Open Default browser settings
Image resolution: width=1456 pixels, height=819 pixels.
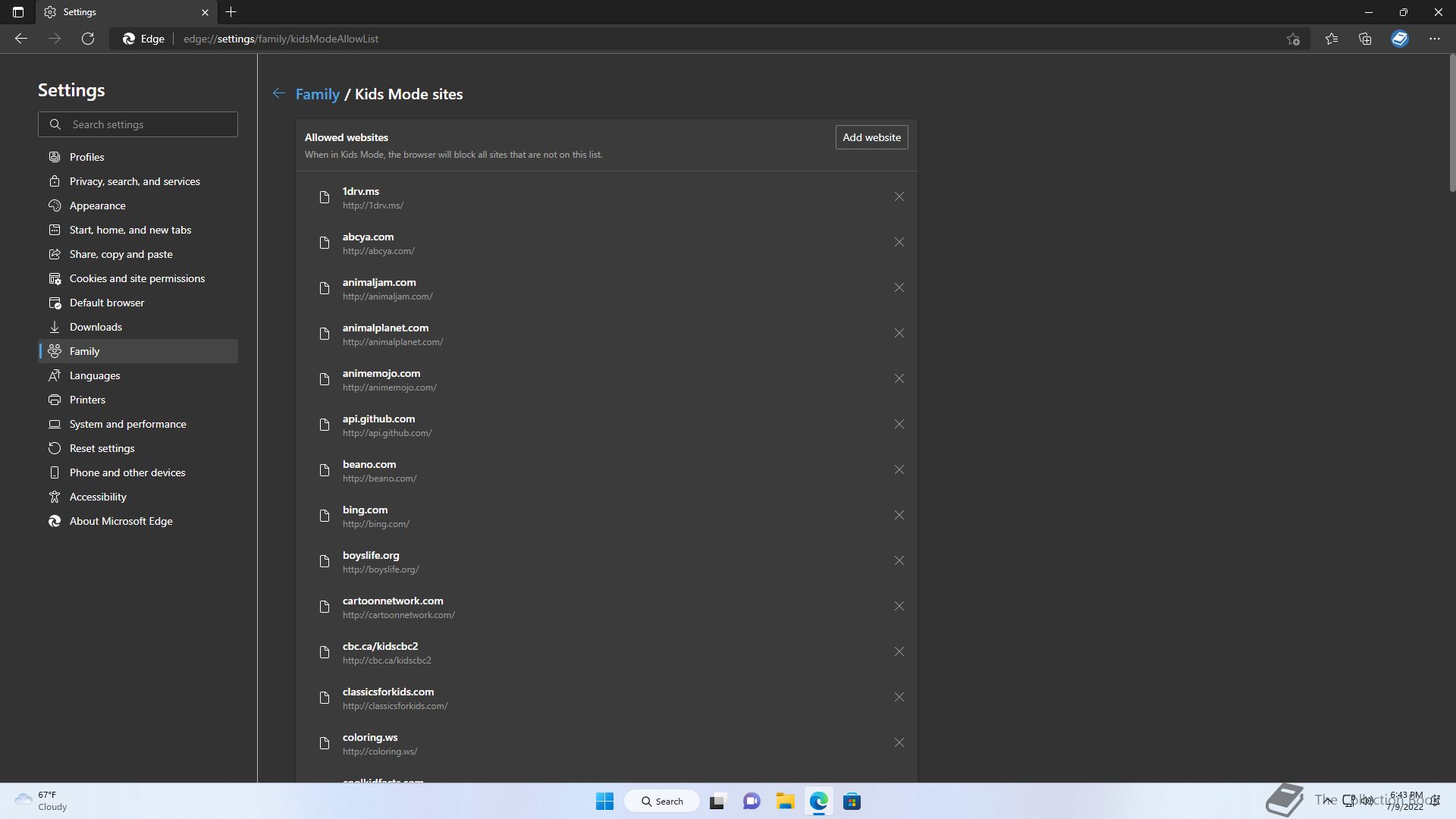click(x=138, y=303)
